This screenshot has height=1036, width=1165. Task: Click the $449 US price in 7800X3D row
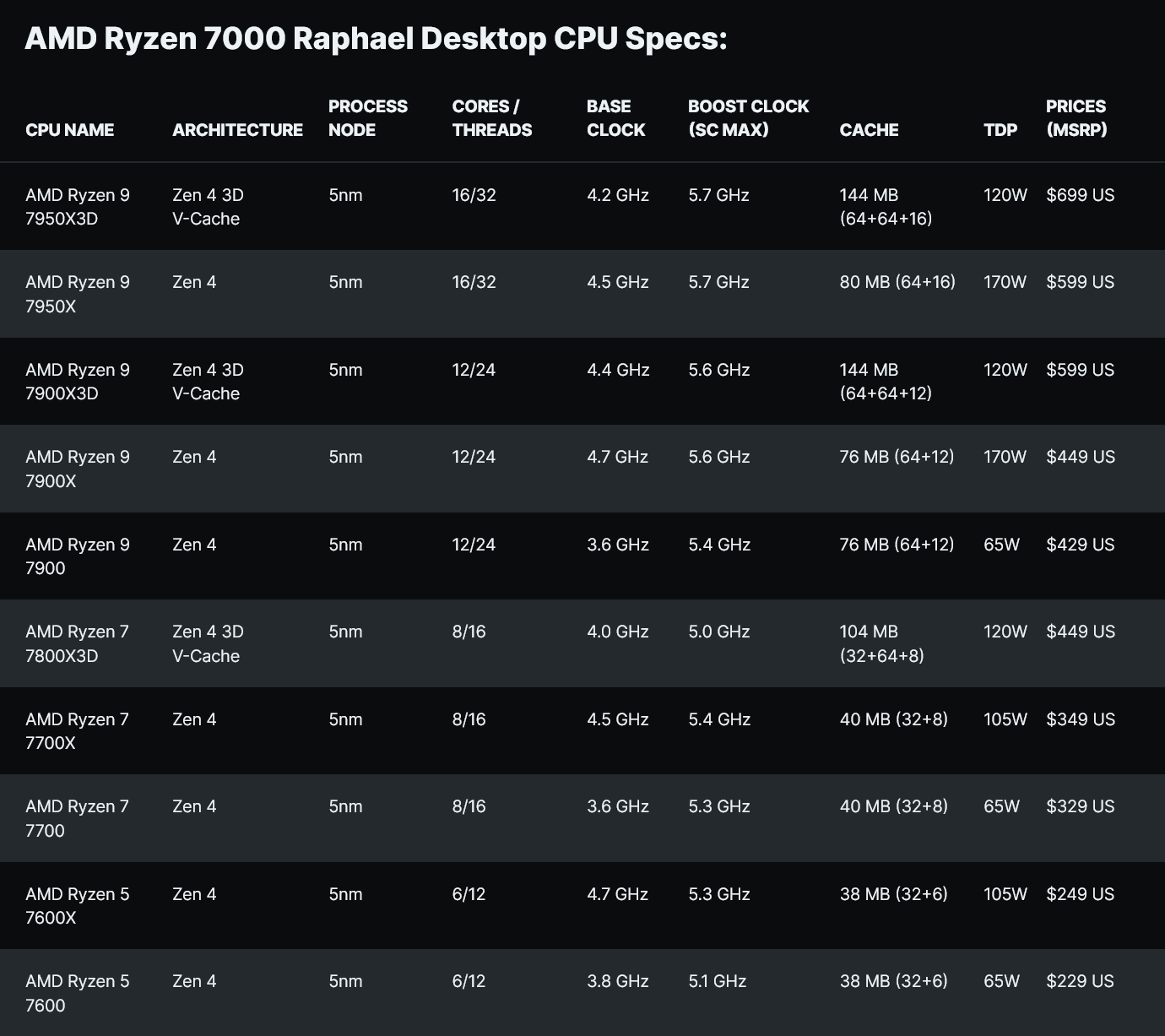1081,632
